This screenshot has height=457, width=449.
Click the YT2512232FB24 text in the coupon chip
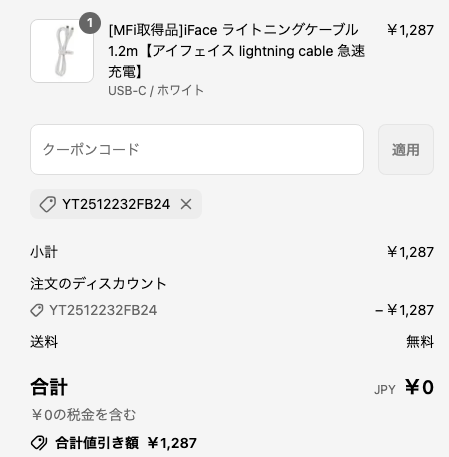116,204
